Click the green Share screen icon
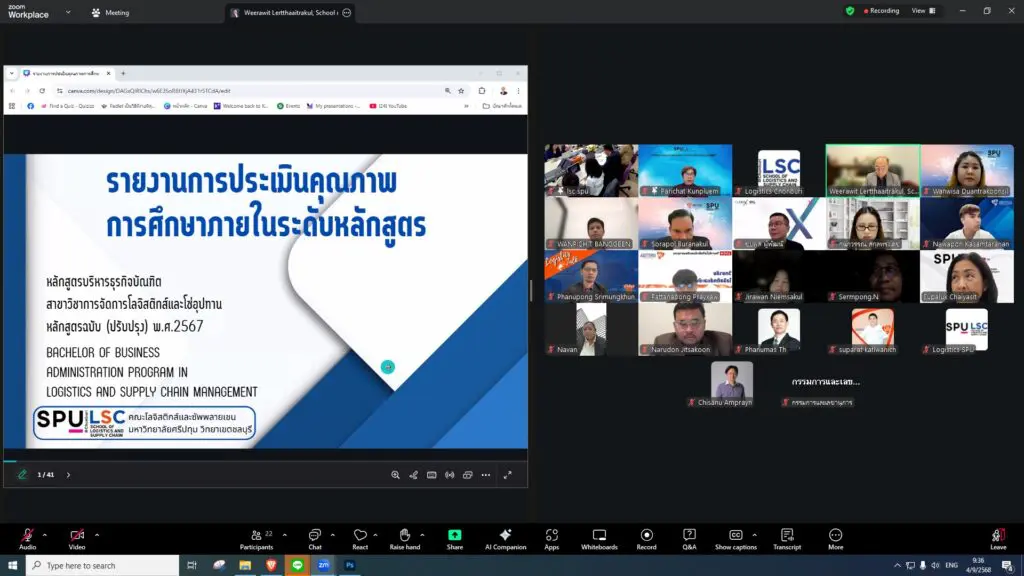The image size is (1024, 576). (x=455, y=536)
